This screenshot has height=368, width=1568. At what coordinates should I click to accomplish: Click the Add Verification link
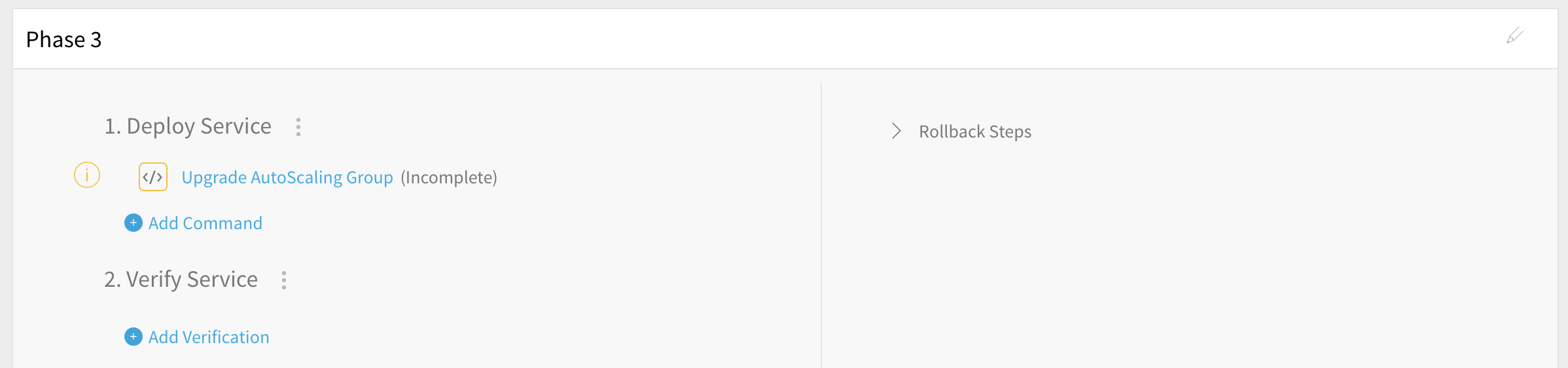209,337
